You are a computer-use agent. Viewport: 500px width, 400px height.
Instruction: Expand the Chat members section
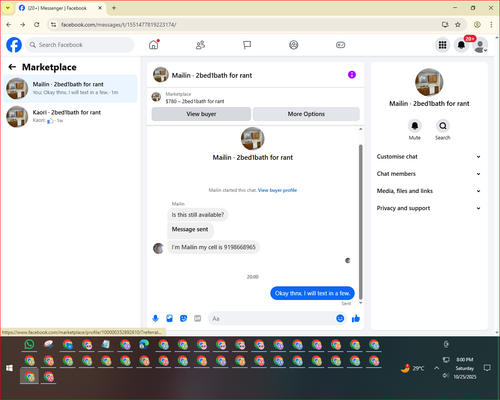[x=429, y=174]
